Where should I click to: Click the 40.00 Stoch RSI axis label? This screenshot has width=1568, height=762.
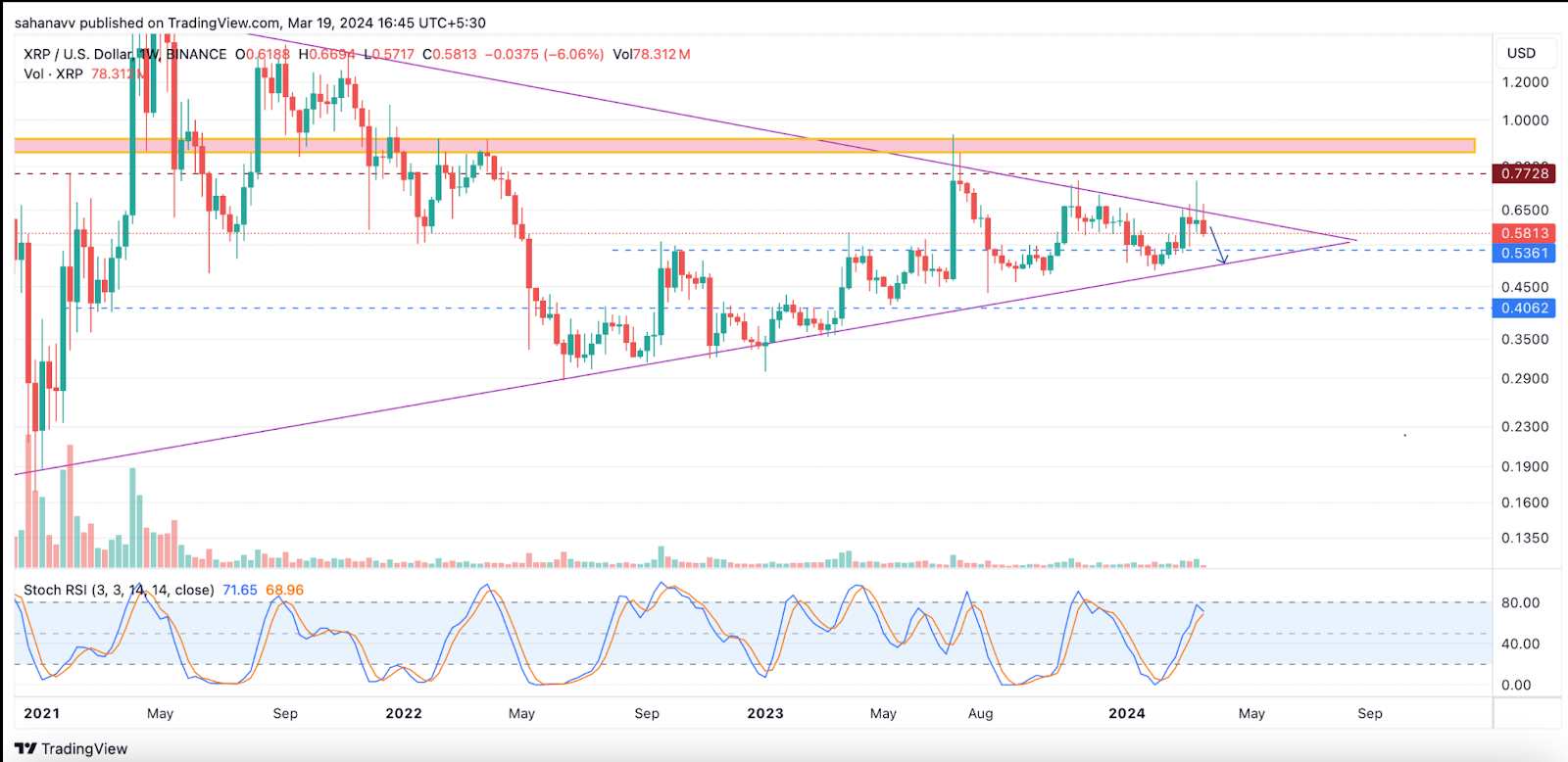pyautogui.click(x=1520, y=643)
